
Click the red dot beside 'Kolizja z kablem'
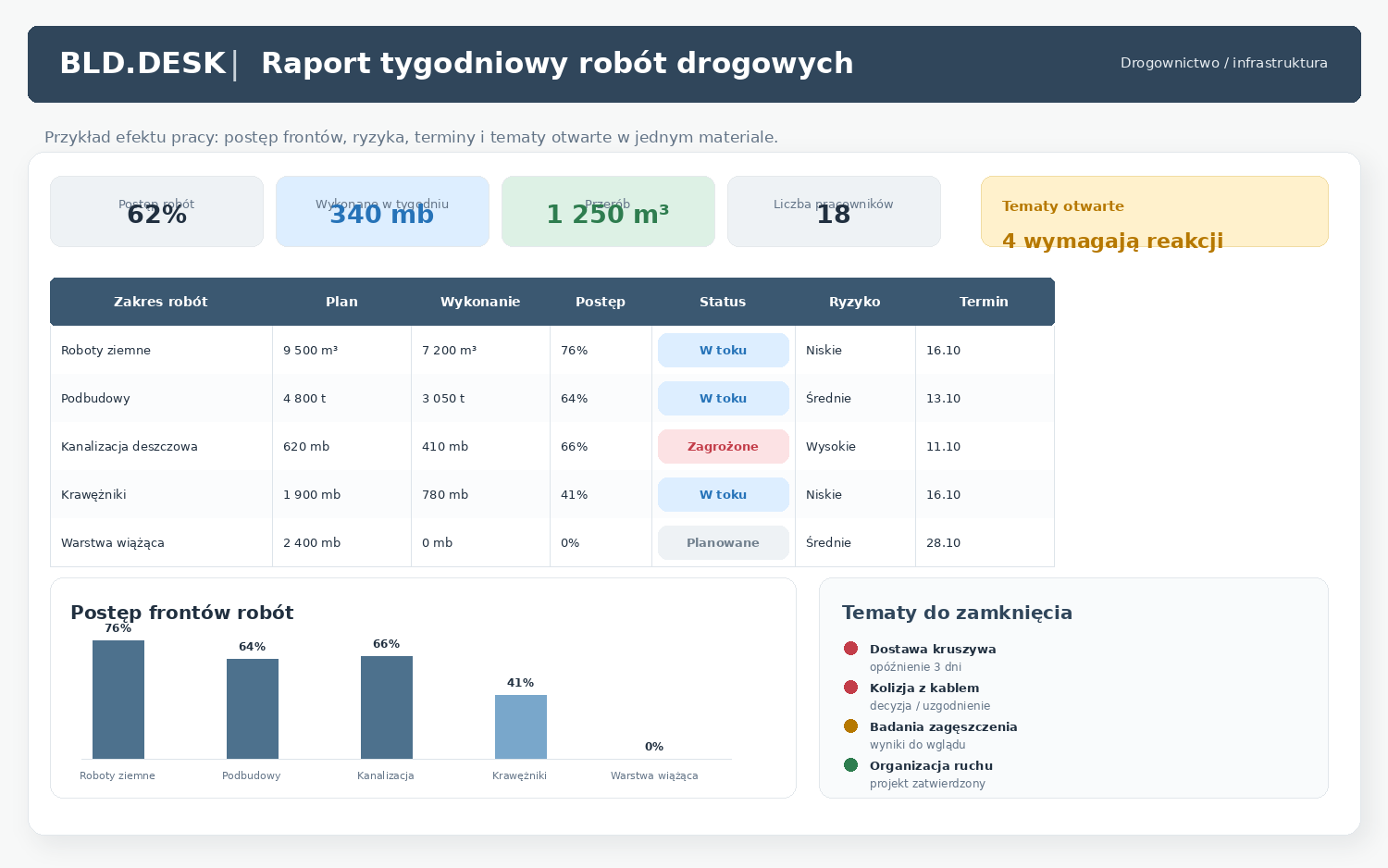(x=851, y=688)
